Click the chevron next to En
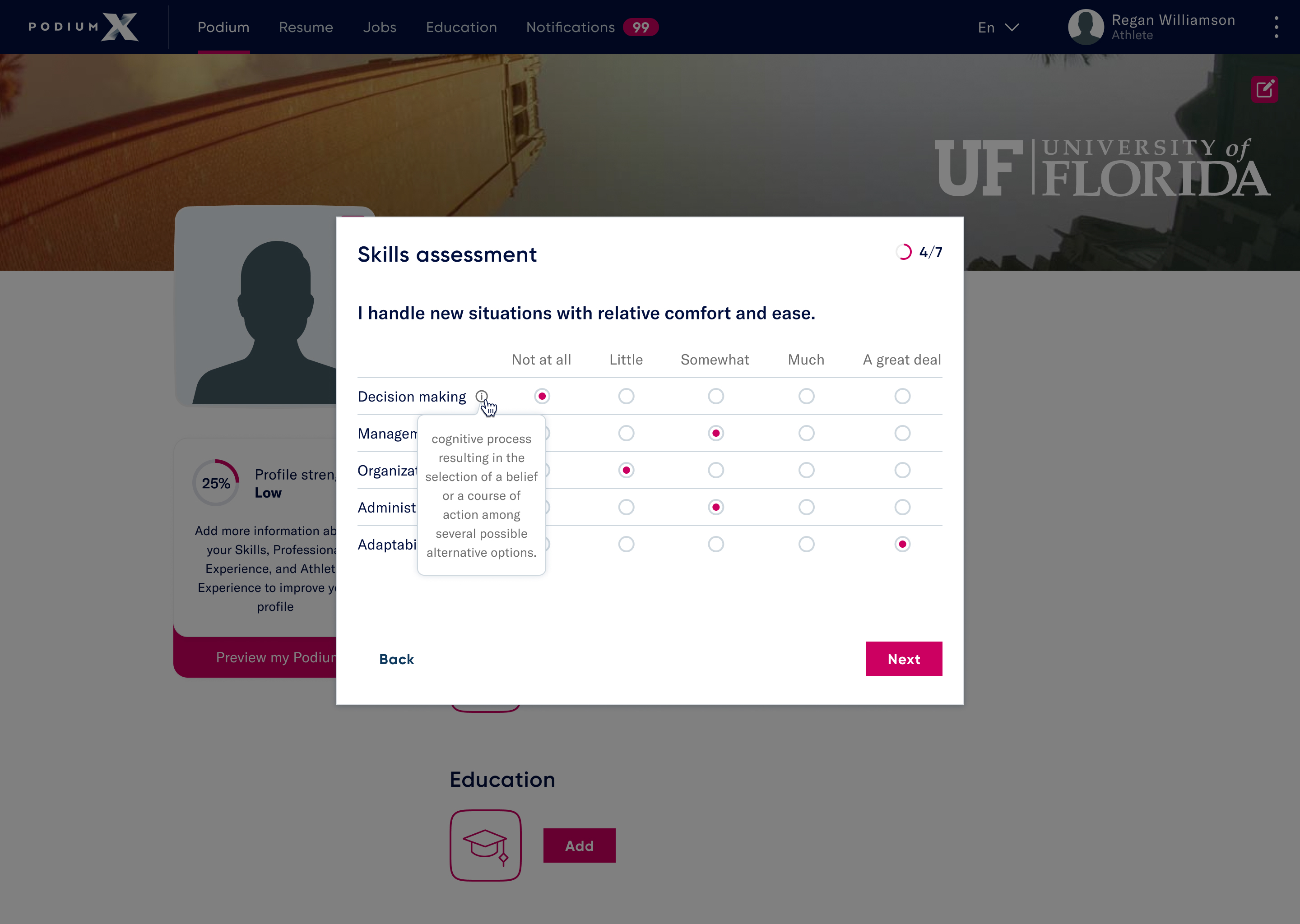Screen dimensions: 1300x924 [x=1012, y=28]
